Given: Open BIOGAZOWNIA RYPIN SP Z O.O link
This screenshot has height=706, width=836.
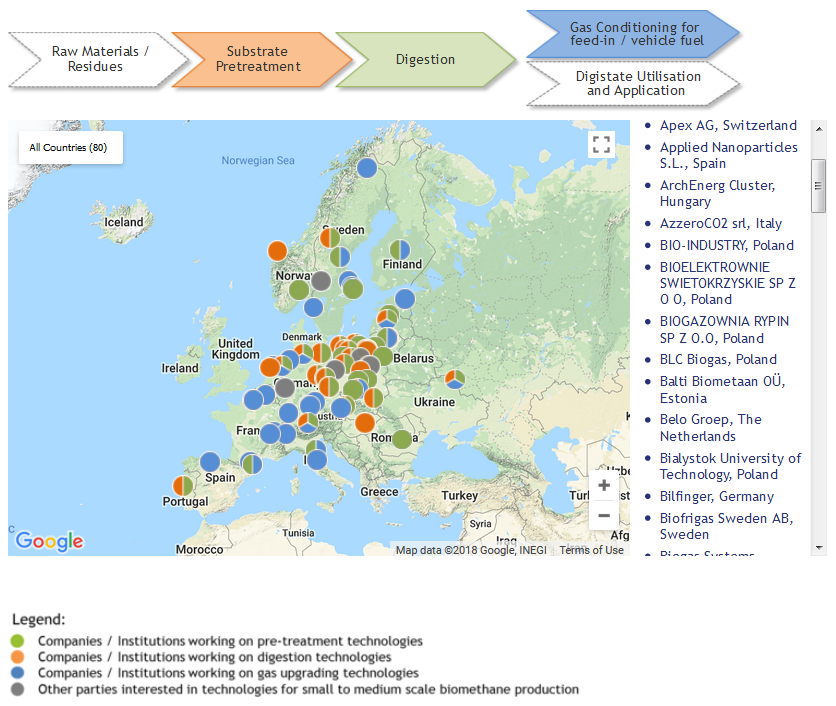Looking at the screenshot, I should (724, 330).
